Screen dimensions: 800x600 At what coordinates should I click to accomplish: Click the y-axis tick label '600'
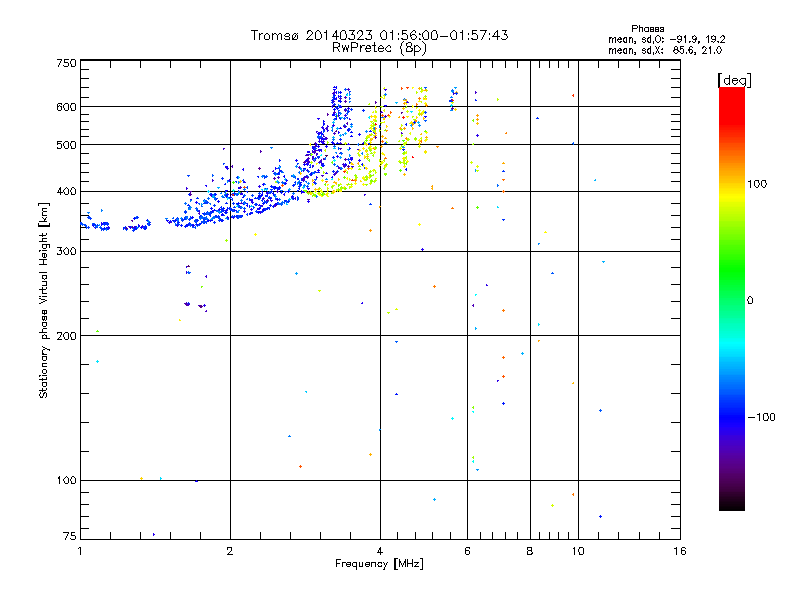tap(66, 107)
